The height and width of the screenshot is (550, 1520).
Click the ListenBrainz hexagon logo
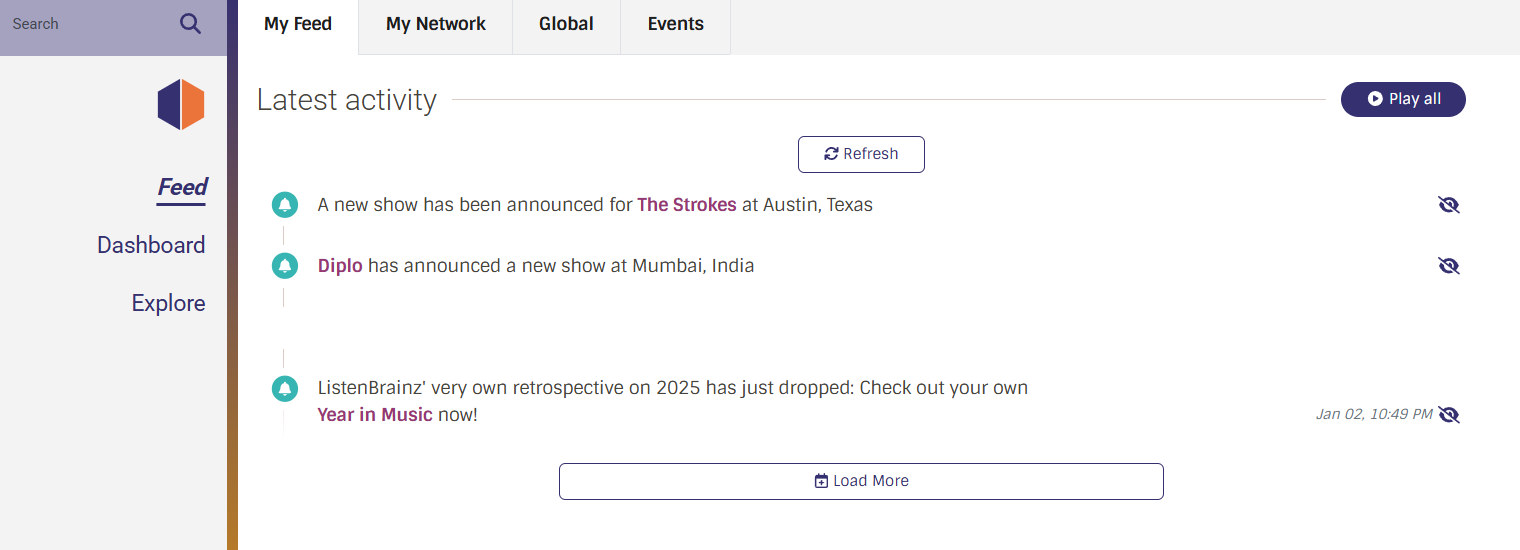tap(181, 104)
